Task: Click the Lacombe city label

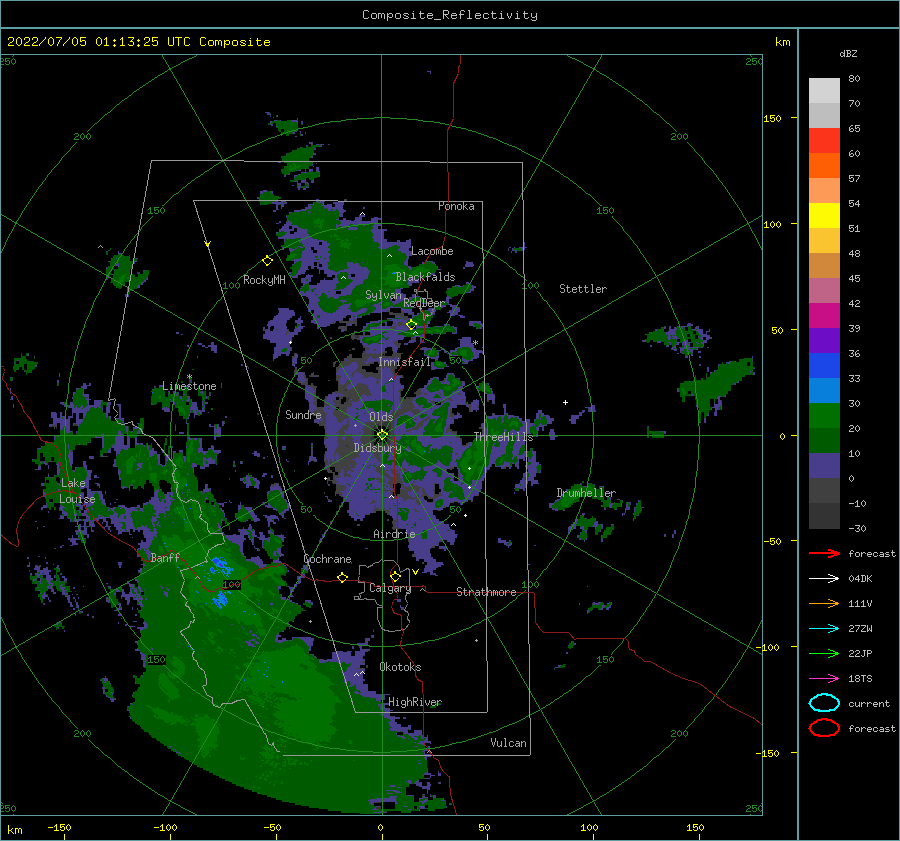Action: (432, 251)
